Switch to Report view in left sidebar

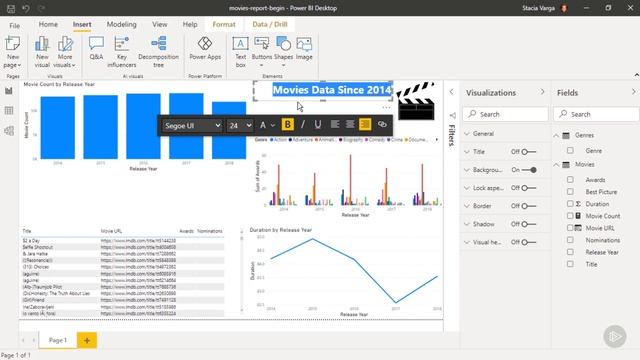[9, 91]
